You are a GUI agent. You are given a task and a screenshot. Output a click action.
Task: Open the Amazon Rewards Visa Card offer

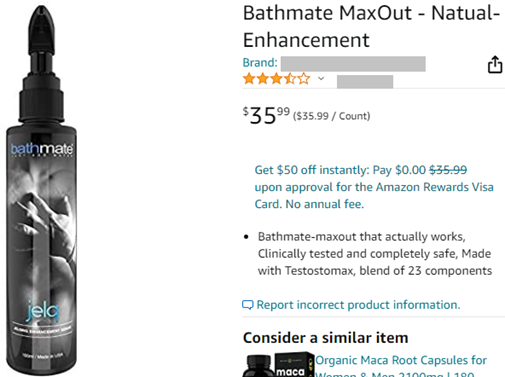pos(374,187)
